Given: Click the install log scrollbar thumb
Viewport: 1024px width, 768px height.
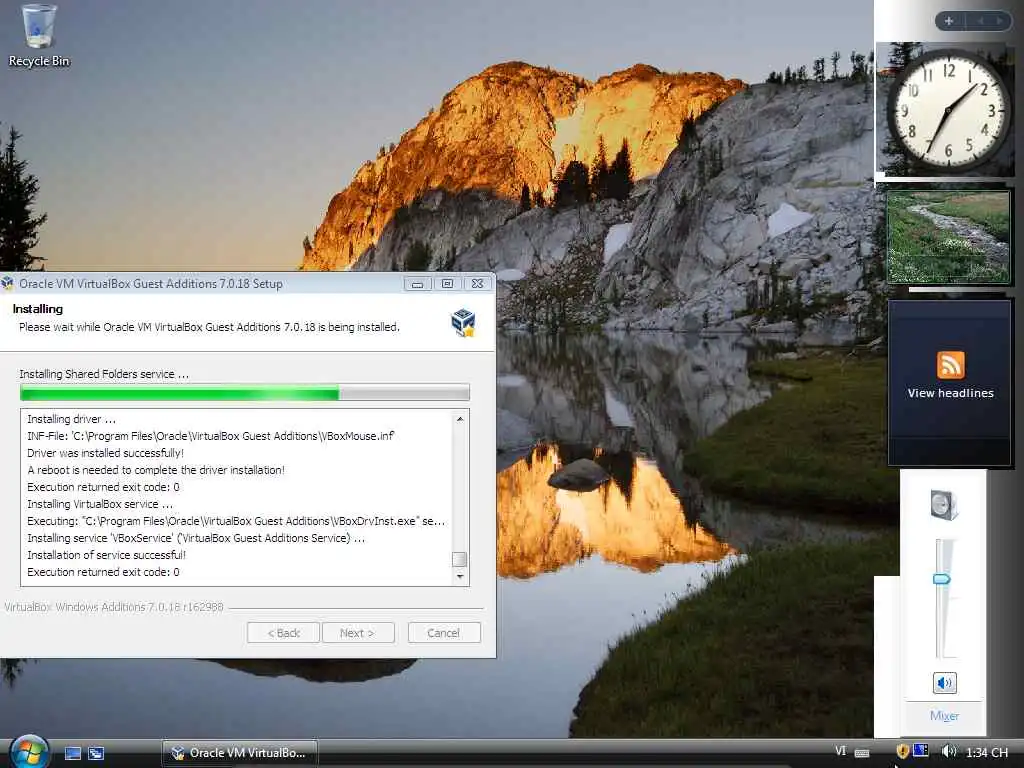Looking at the screenshot, I should [x=460, y=560].
